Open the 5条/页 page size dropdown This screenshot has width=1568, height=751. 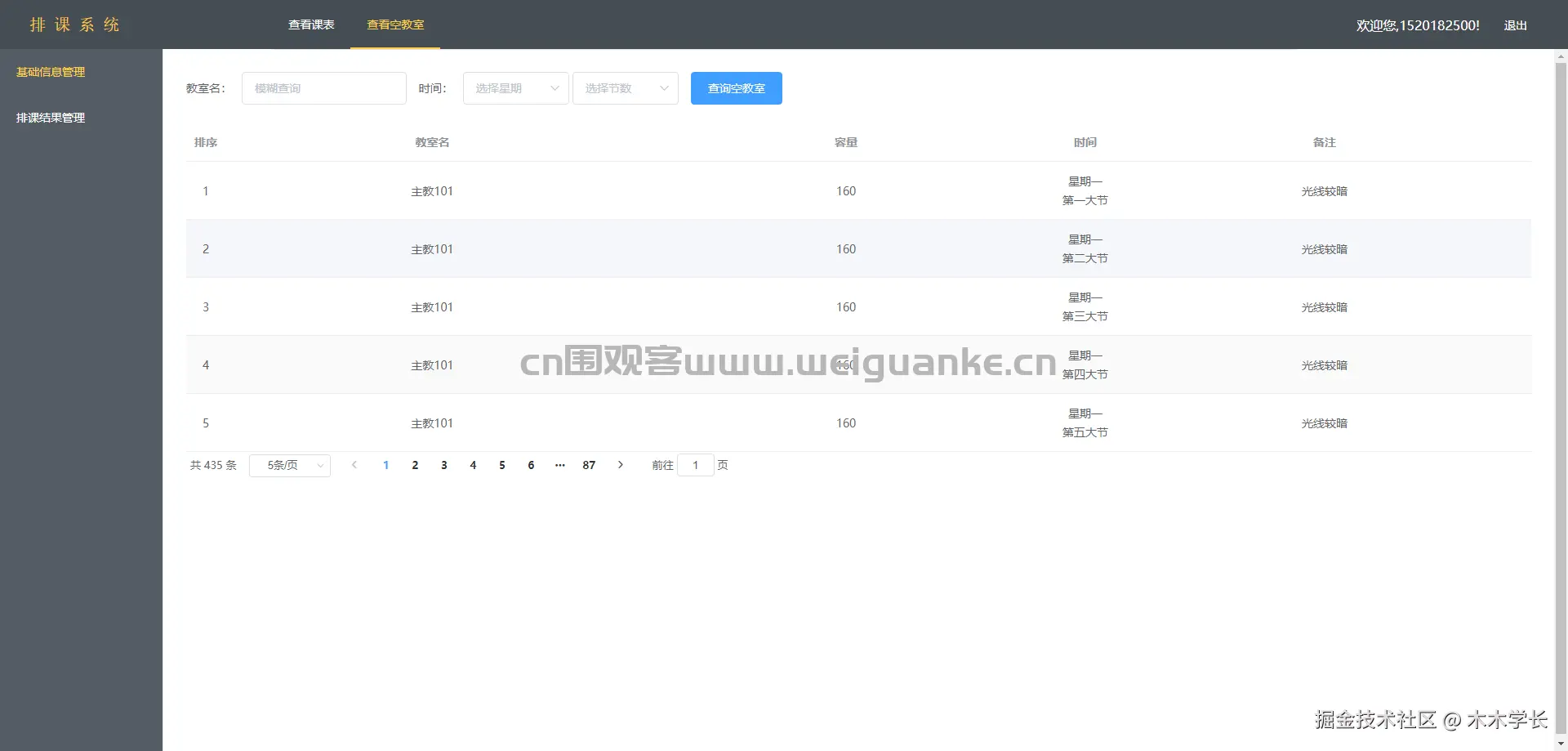(x=290, y=465)
